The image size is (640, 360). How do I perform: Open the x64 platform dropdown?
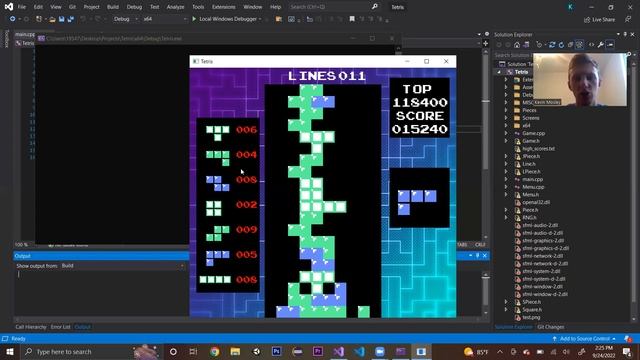(x=164, y=19)
